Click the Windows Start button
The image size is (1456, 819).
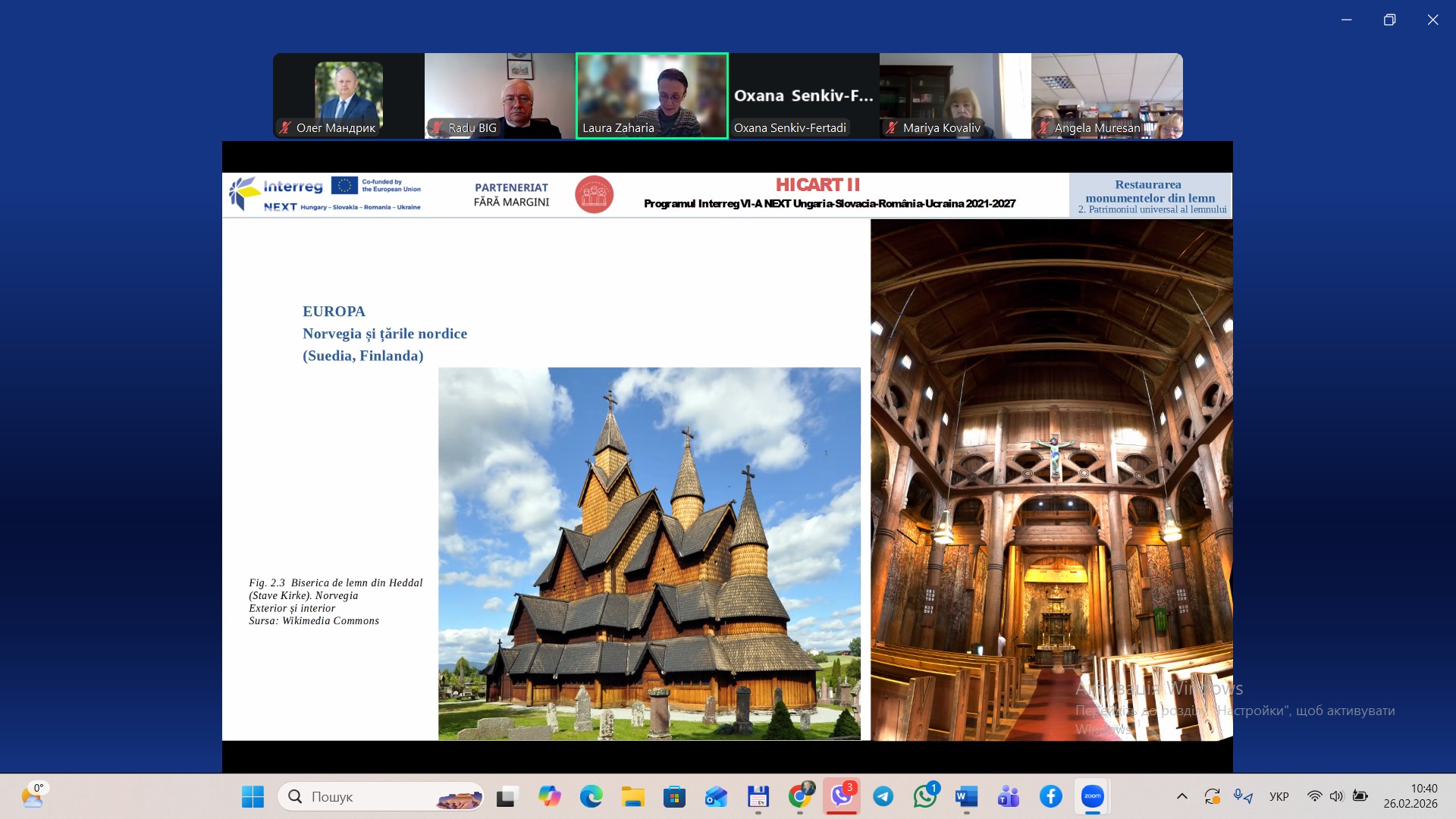tap(253, 796)
